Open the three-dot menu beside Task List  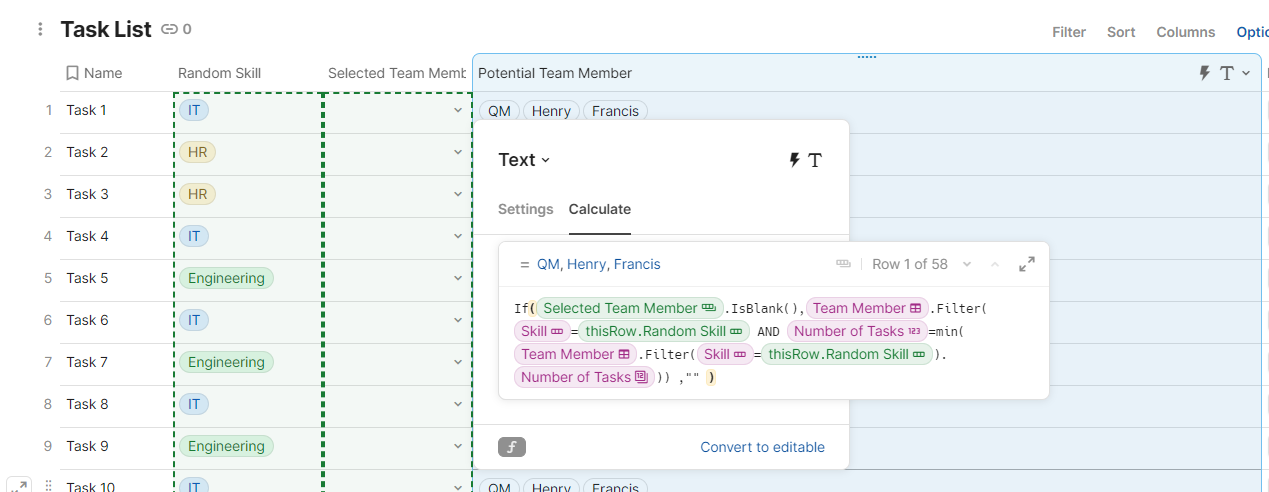(40, 30)
